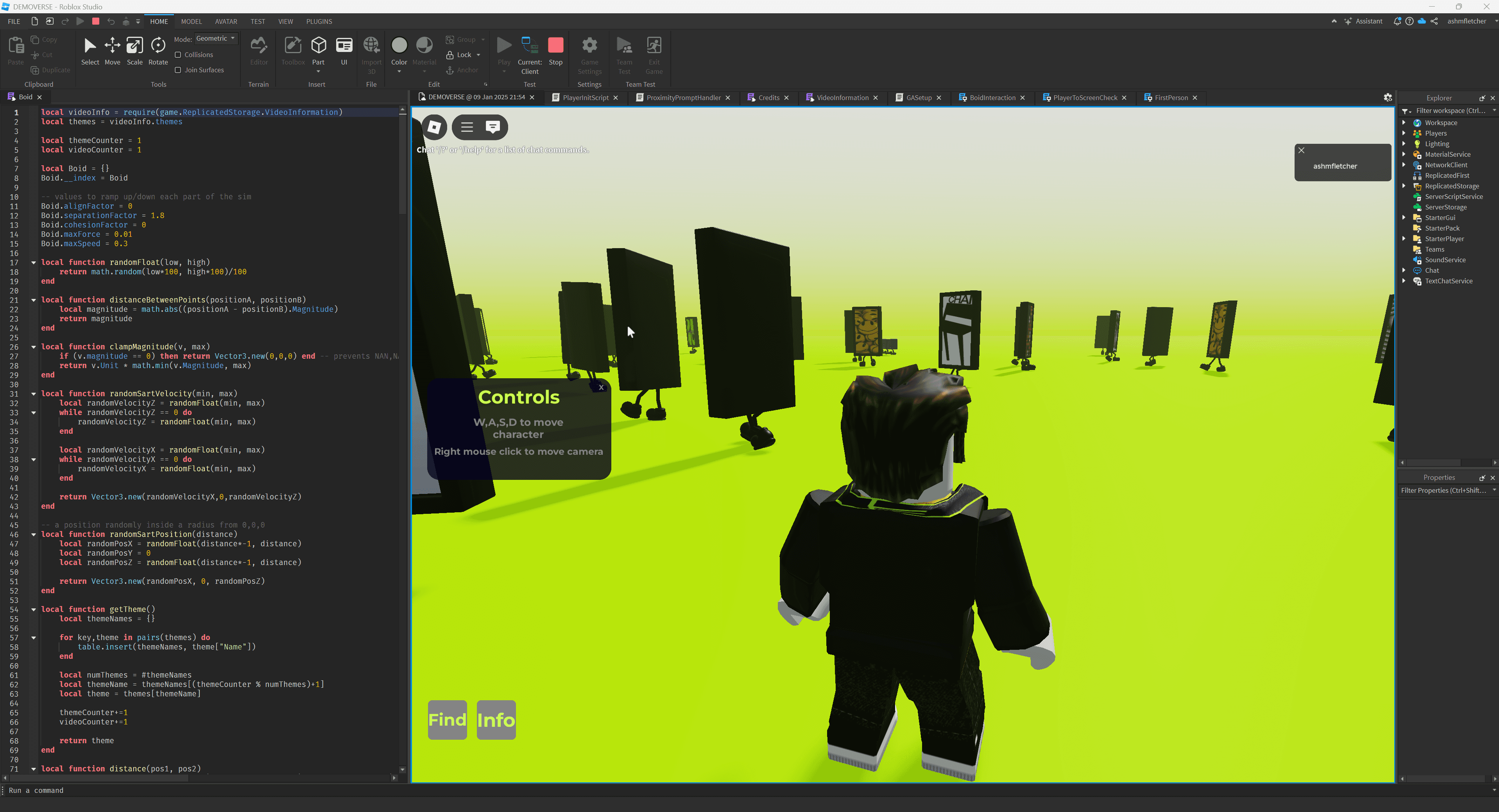Click Exit Game
Image resolution: width=1499 pixels, height=812 pixels.
click(654, 55)
